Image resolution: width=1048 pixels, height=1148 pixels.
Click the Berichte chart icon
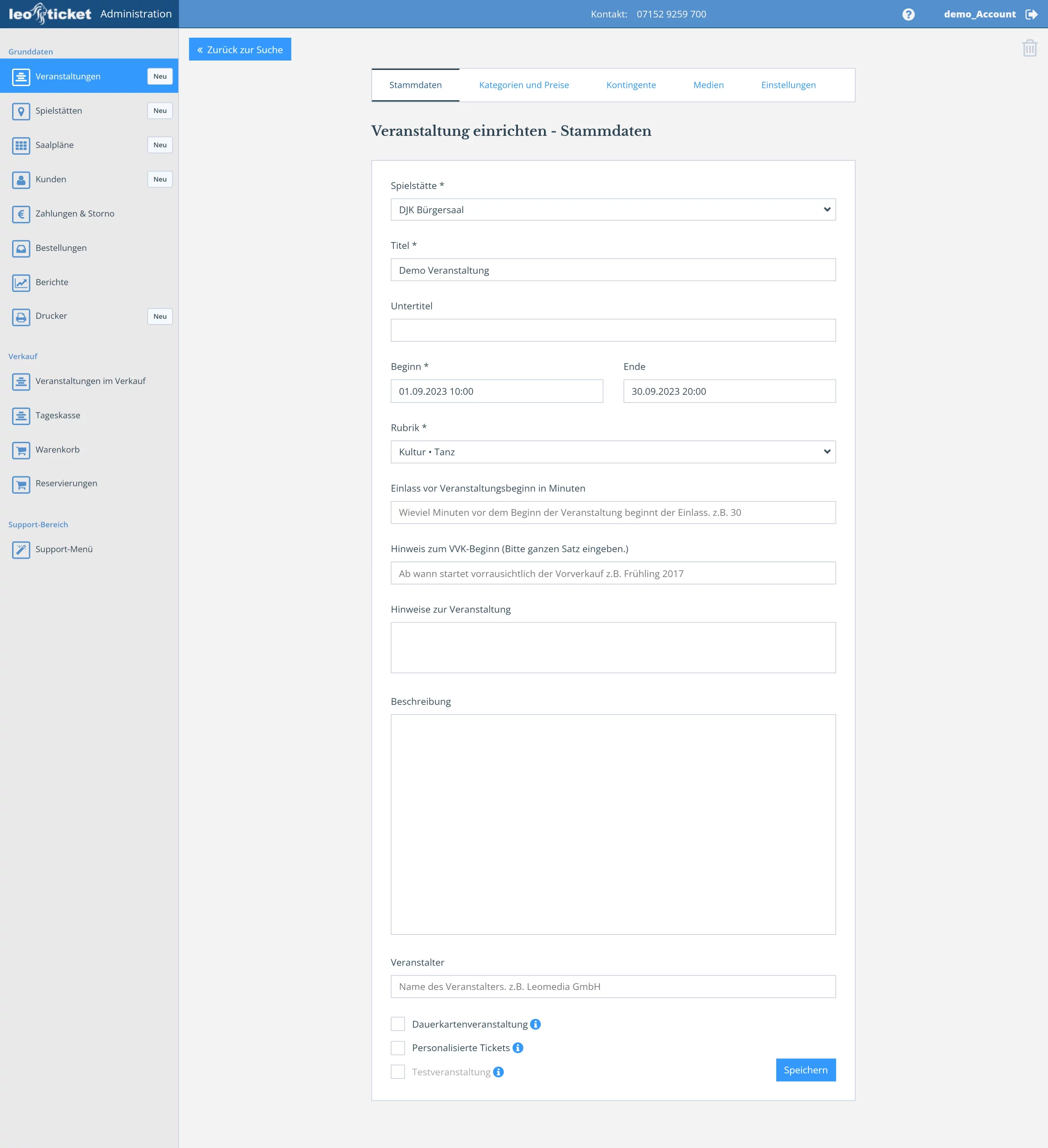pos(21,283)
